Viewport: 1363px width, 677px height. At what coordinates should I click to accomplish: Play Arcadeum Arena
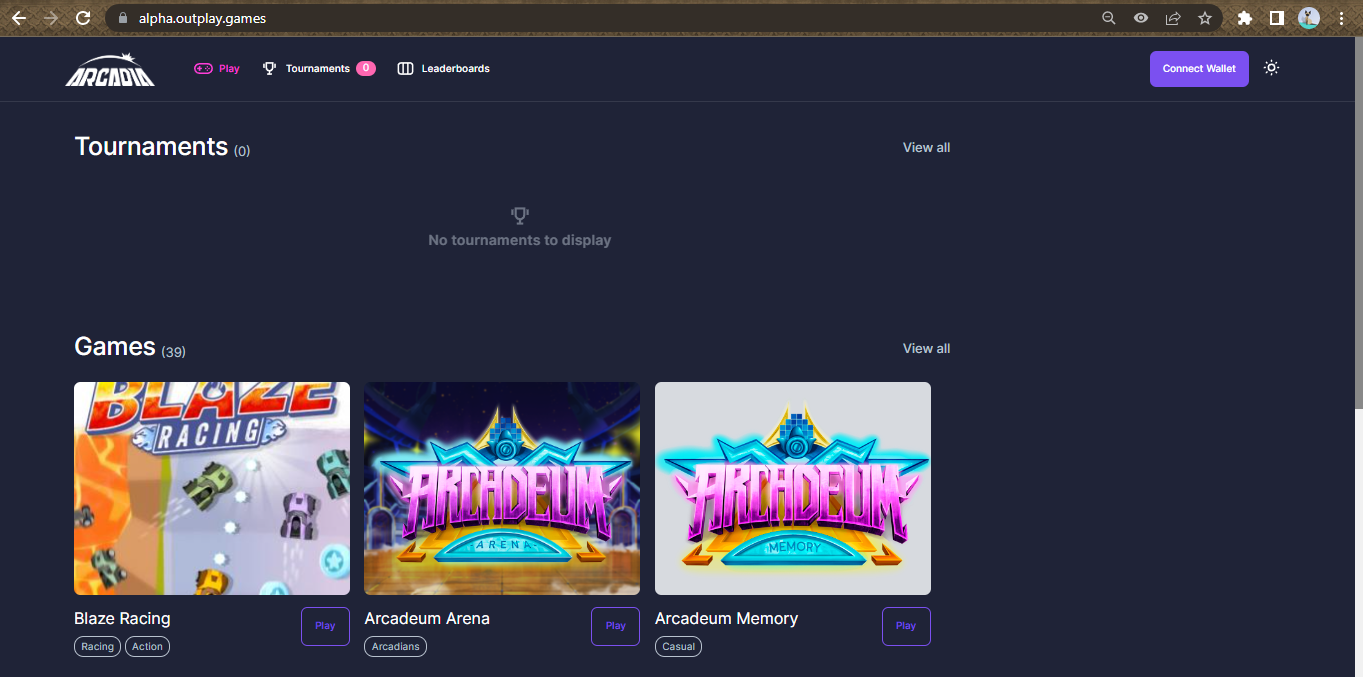click(615, 626)
